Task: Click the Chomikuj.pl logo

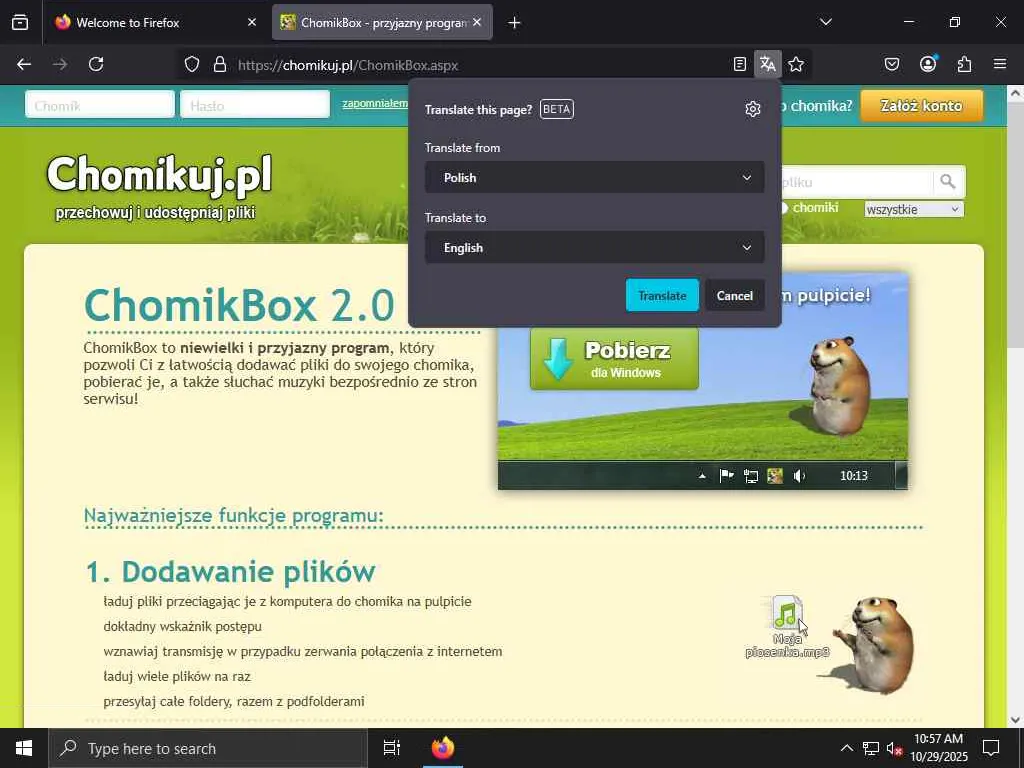Action: (159, 175)
